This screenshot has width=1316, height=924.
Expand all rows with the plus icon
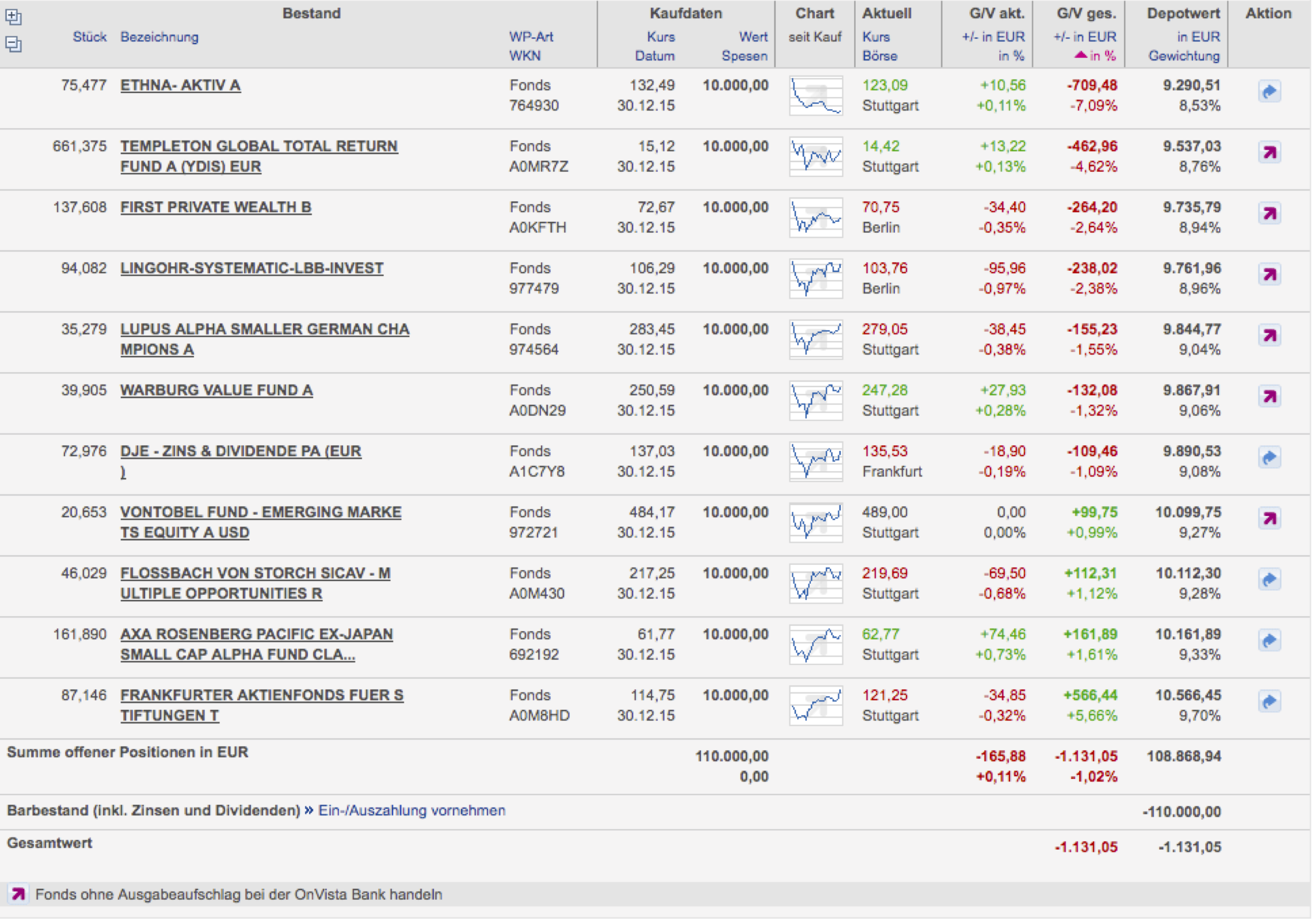(14, 17)
